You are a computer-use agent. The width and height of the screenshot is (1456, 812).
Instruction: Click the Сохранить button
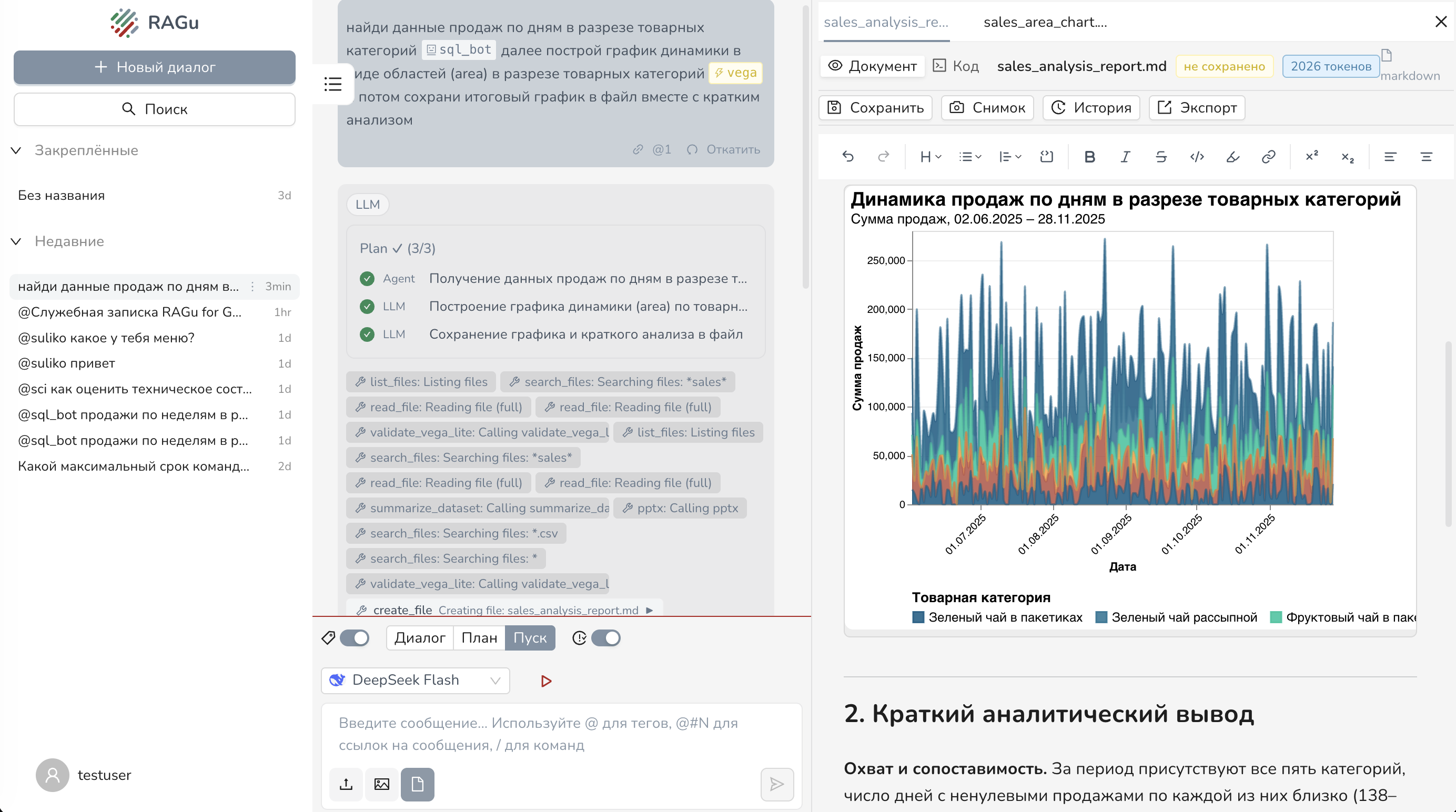pos(875,107)
